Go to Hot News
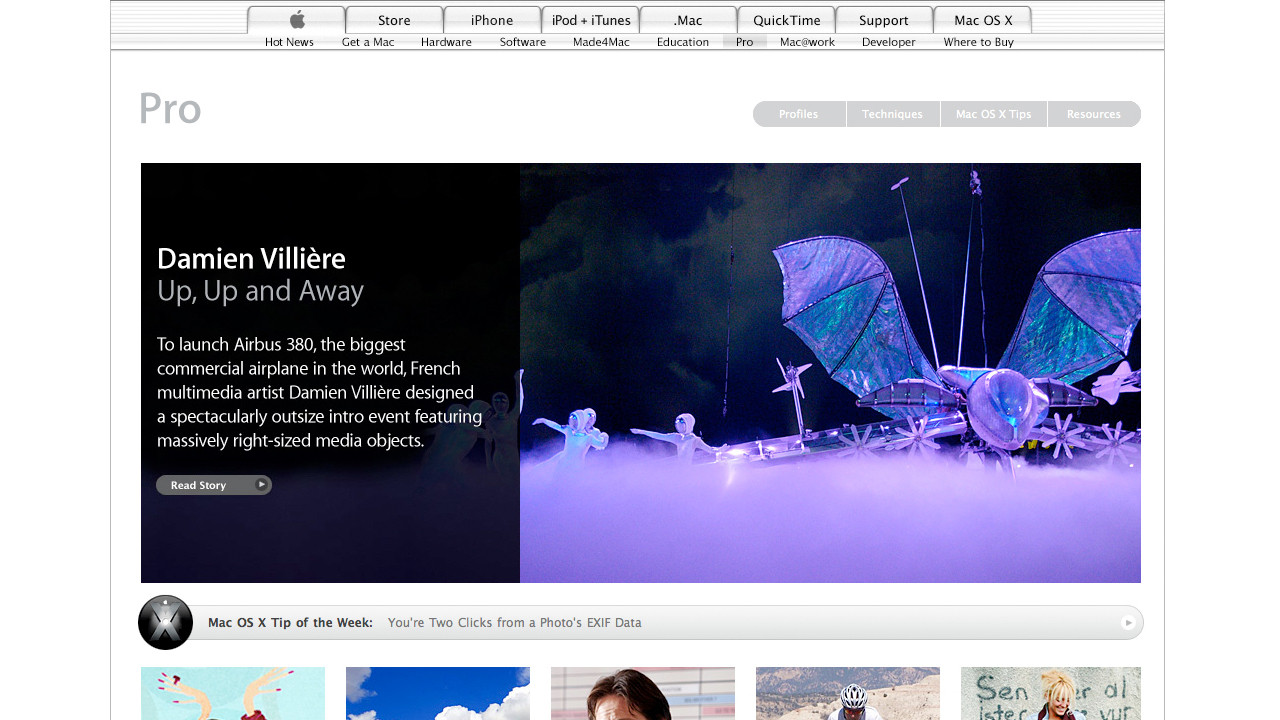 (x=289, y=42)
